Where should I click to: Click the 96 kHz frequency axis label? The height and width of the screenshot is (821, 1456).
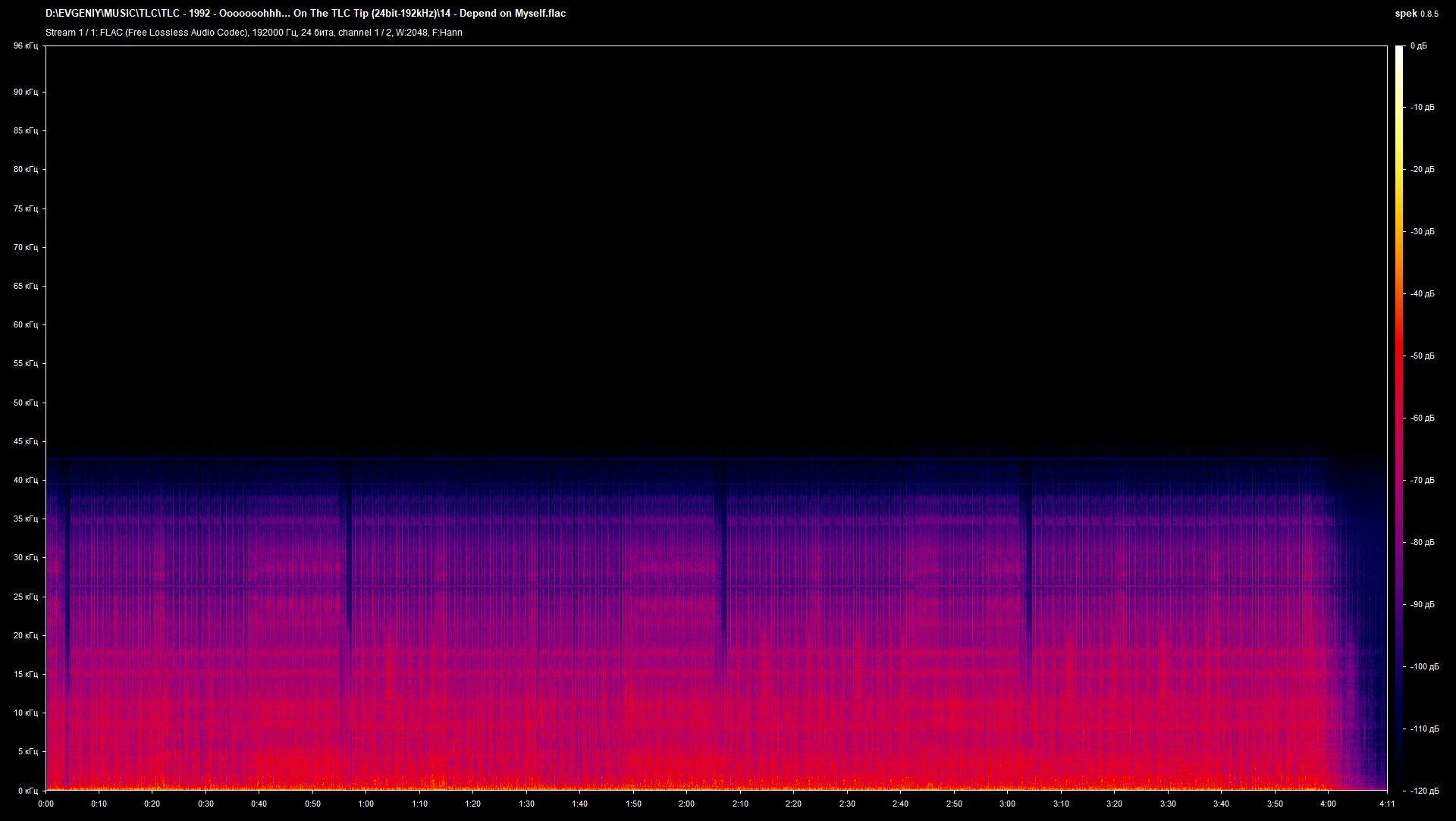pos(25,46)
